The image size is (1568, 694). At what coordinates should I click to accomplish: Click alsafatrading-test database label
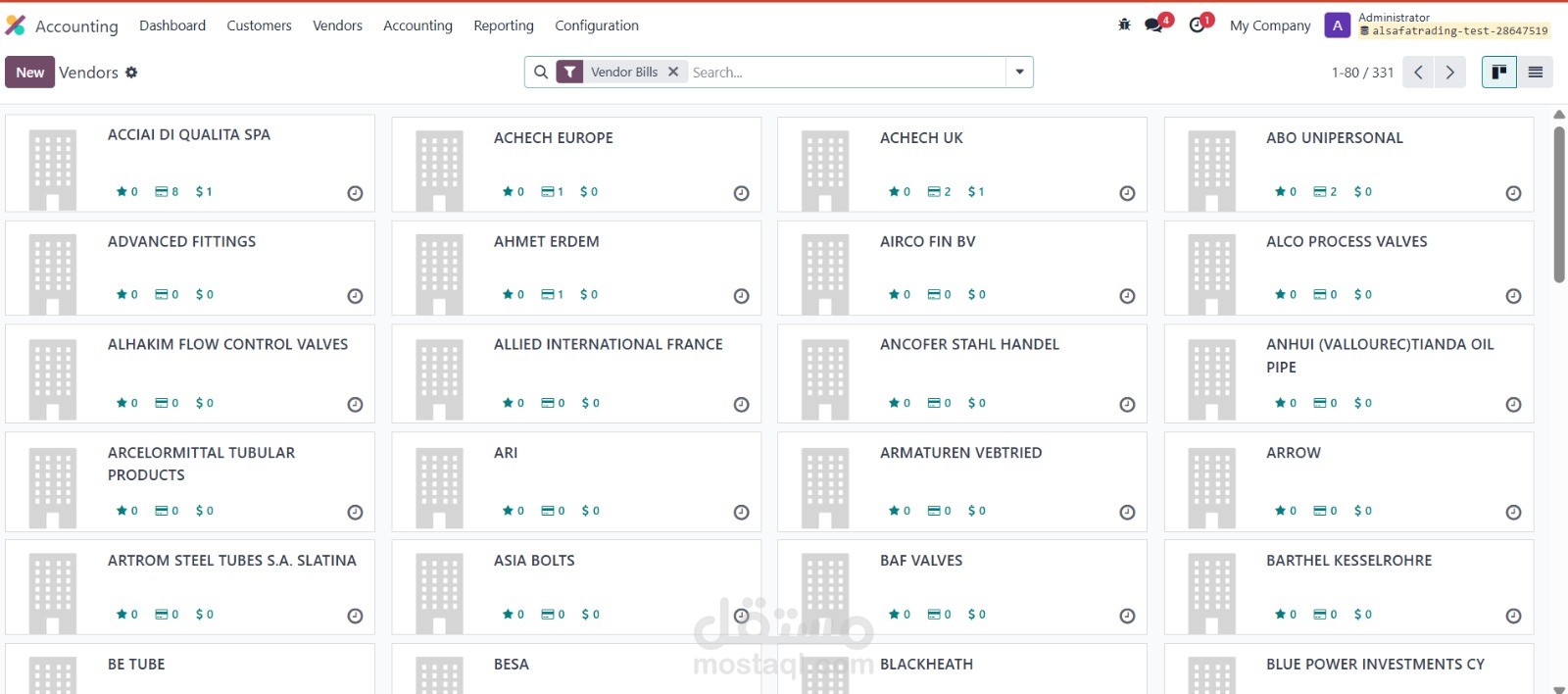[1453, 31]
